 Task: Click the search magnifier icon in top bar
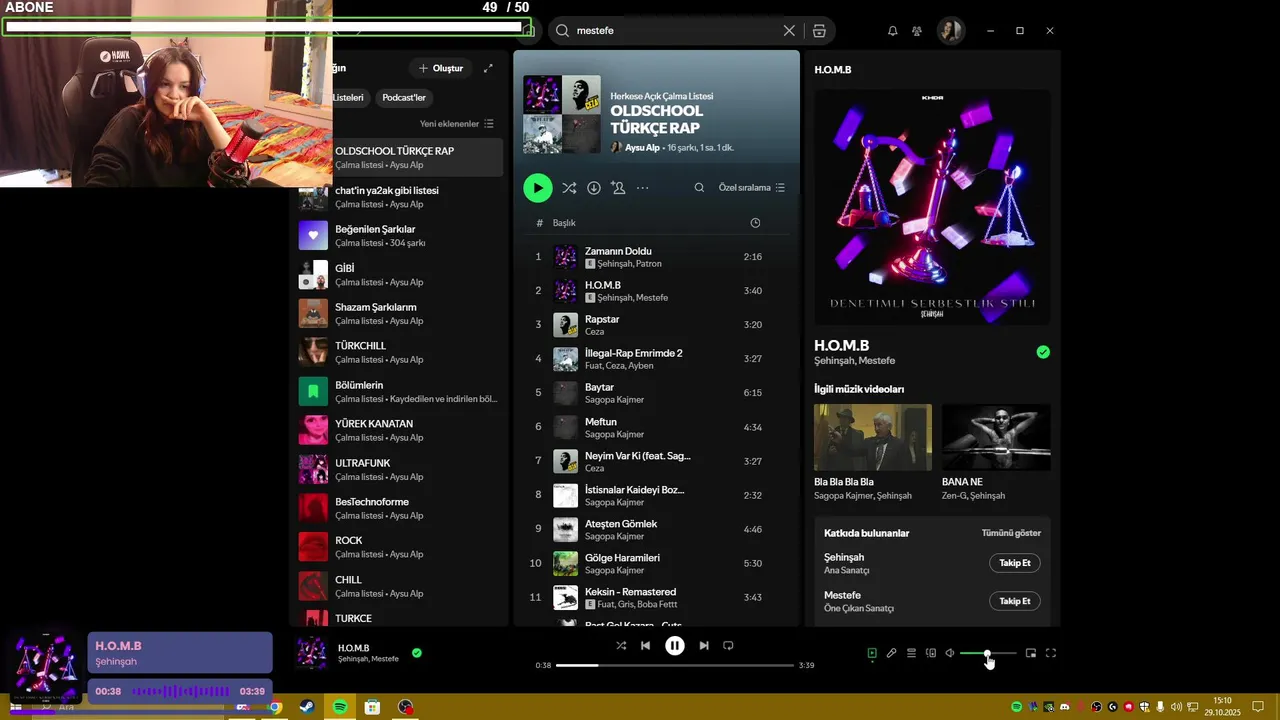coord(563,31)
